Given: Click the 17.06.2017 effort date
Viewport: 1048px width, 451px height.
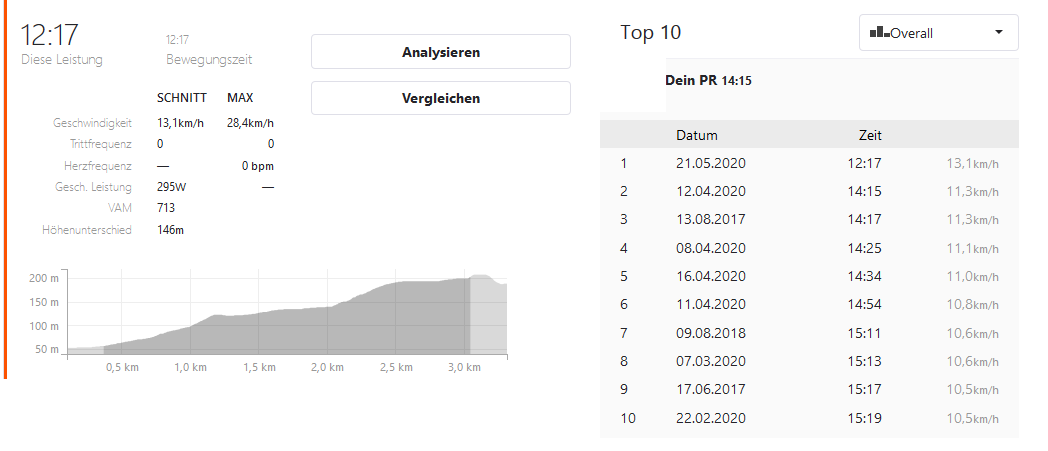Looking at the screenshot, I should point(711,389).
